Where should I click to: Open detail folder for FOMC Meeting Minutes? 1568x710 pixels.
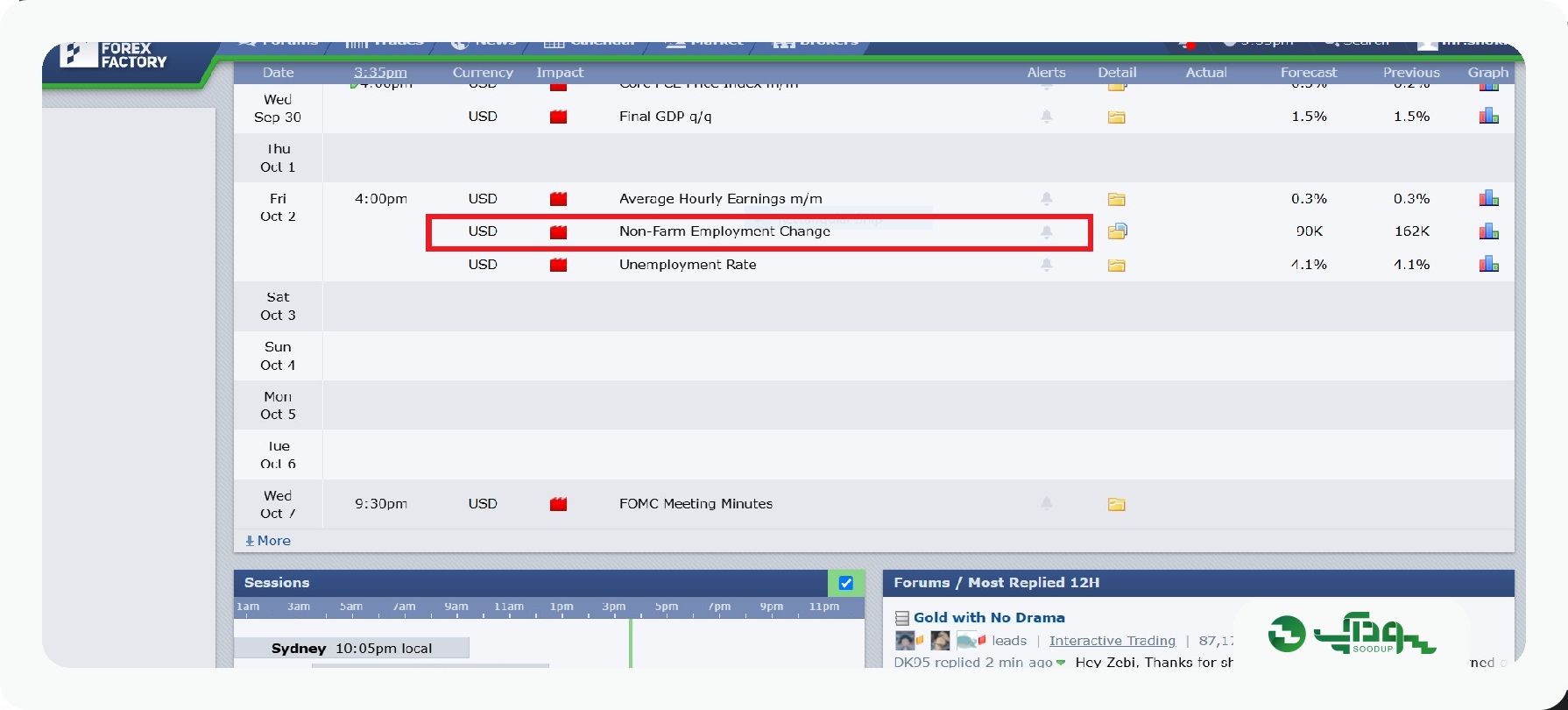pyautogui.click(x=1116, y=504)
